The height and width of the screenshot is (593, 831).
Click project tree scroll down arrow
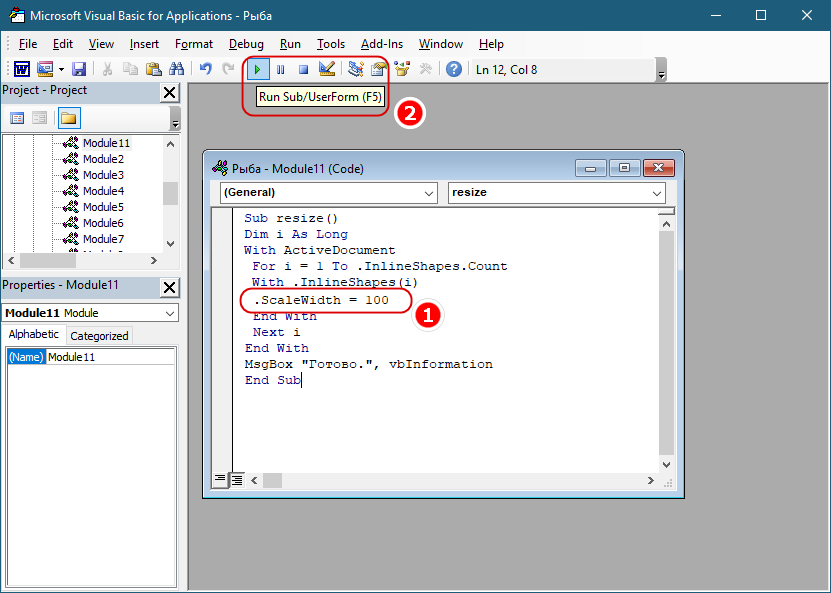171,244
